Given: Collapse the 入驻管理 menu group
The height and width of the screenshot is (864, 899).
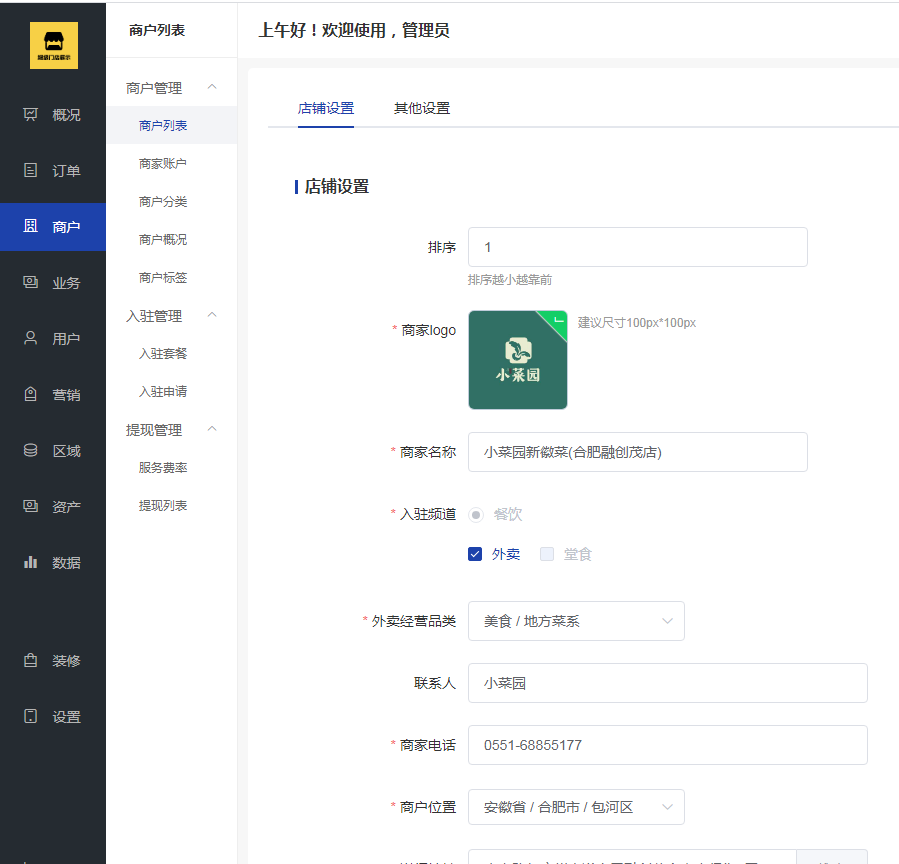Looking at the screenshot, I should [212, 315].
